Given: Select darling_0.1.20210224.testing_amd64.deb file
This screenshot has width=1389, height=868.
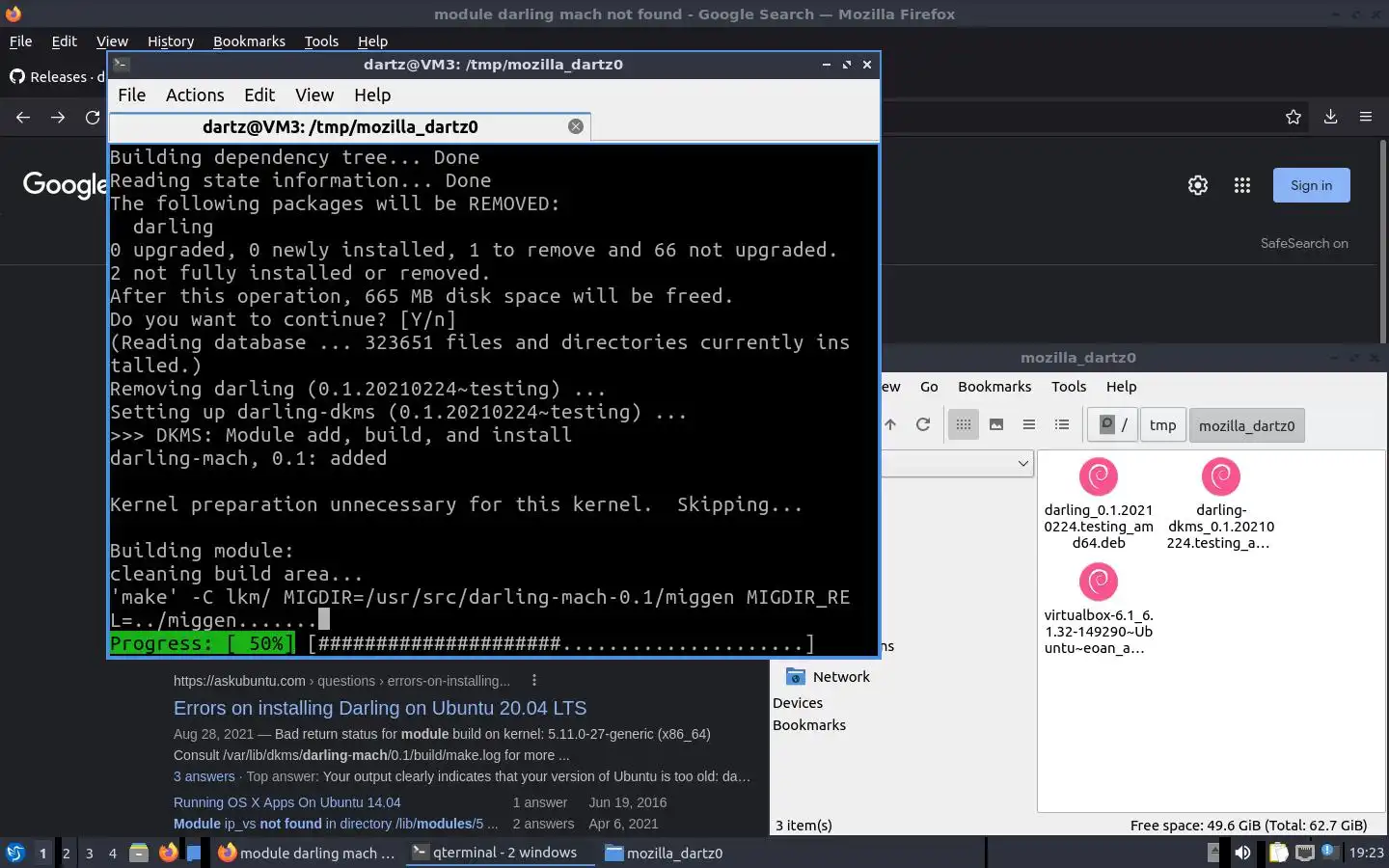Looking at the screenshot, I should pyautogui.click(x=1099, y=502).
